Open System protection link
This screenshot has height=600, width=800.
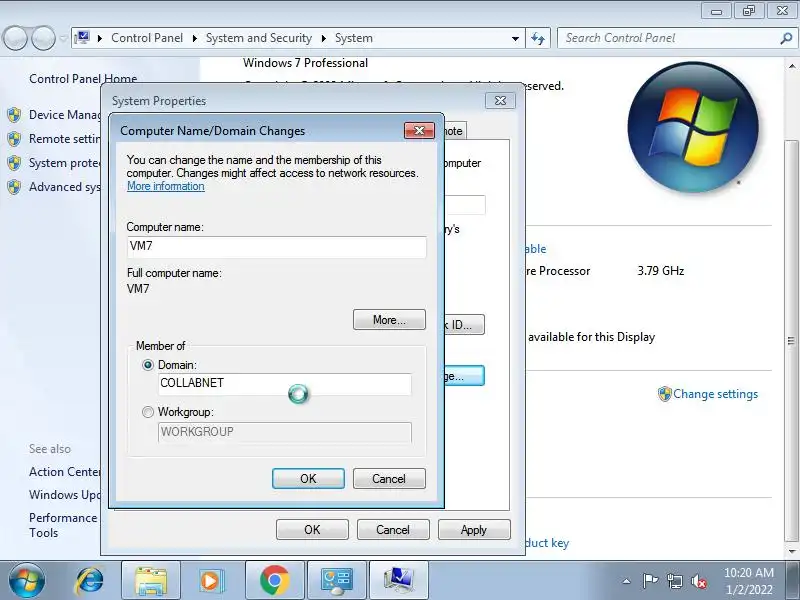(x=65, y=163)
